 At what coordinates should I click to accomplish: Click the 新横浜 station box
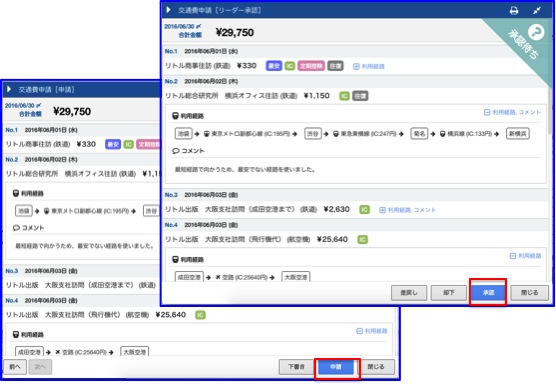click(518, 134)
